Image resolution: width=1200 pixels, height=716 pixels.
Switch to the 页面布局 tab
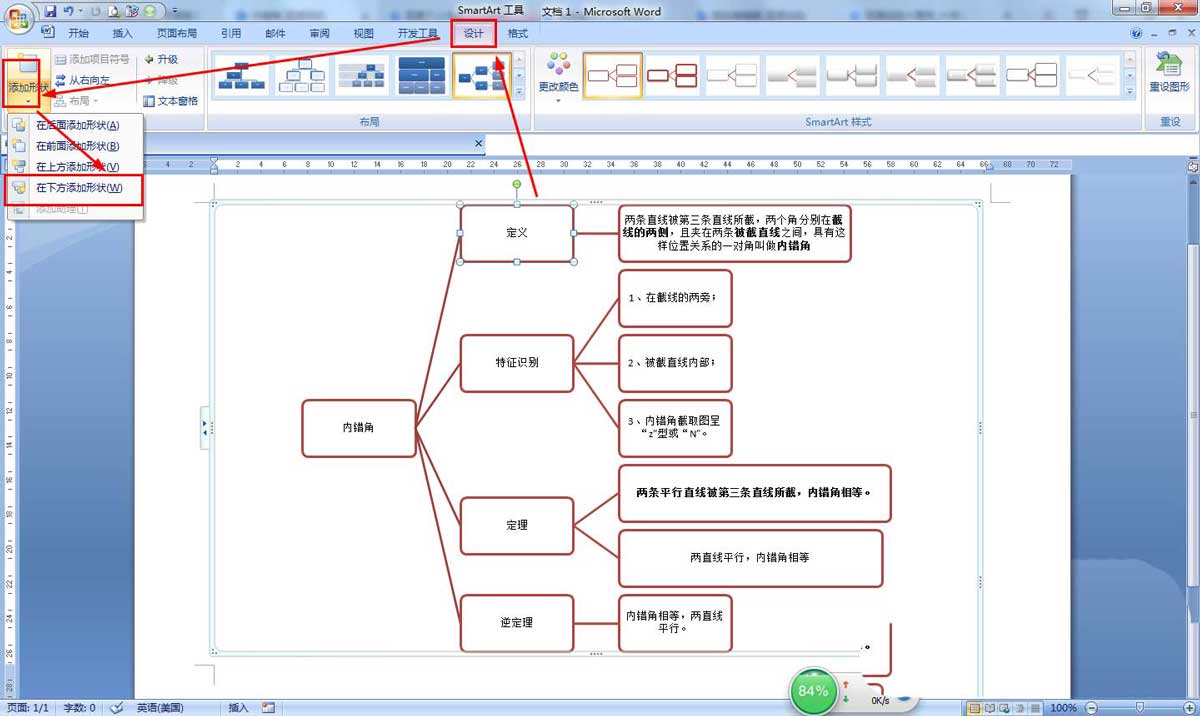pyautogui.click(x=176, y=33)
